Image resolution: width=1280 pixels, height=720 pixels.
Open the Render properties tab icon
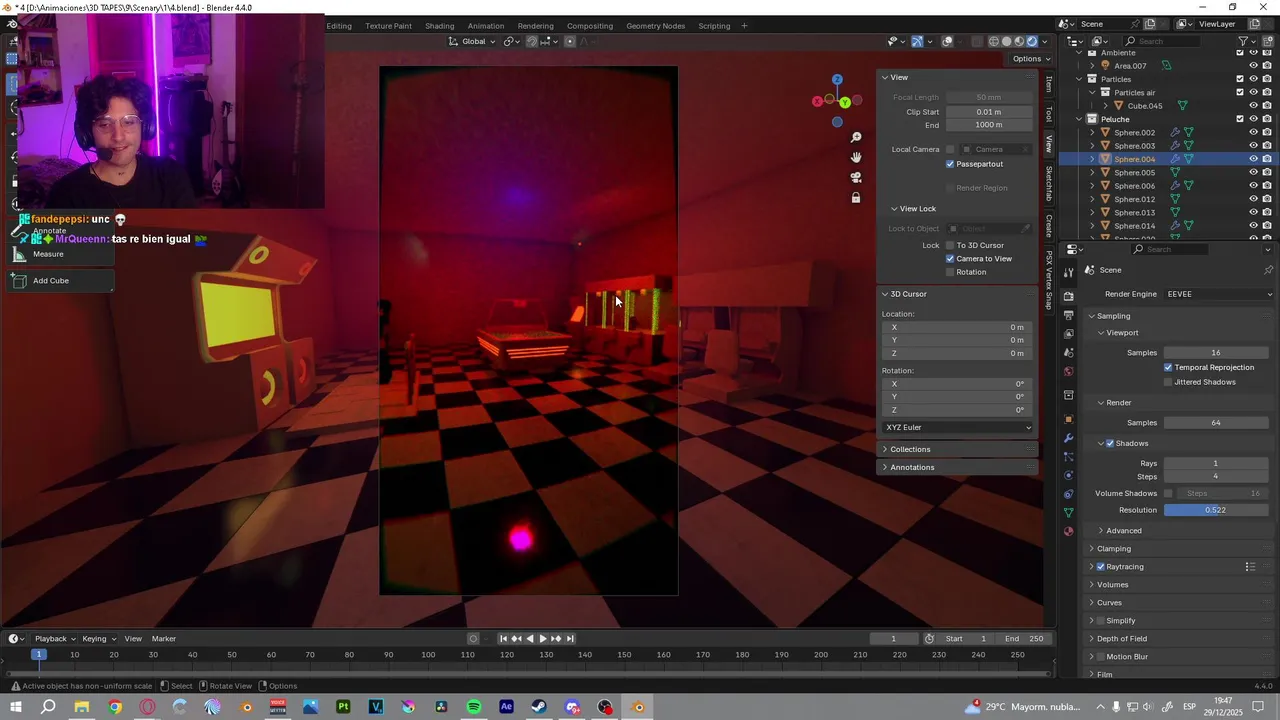tap(1068, 297)
